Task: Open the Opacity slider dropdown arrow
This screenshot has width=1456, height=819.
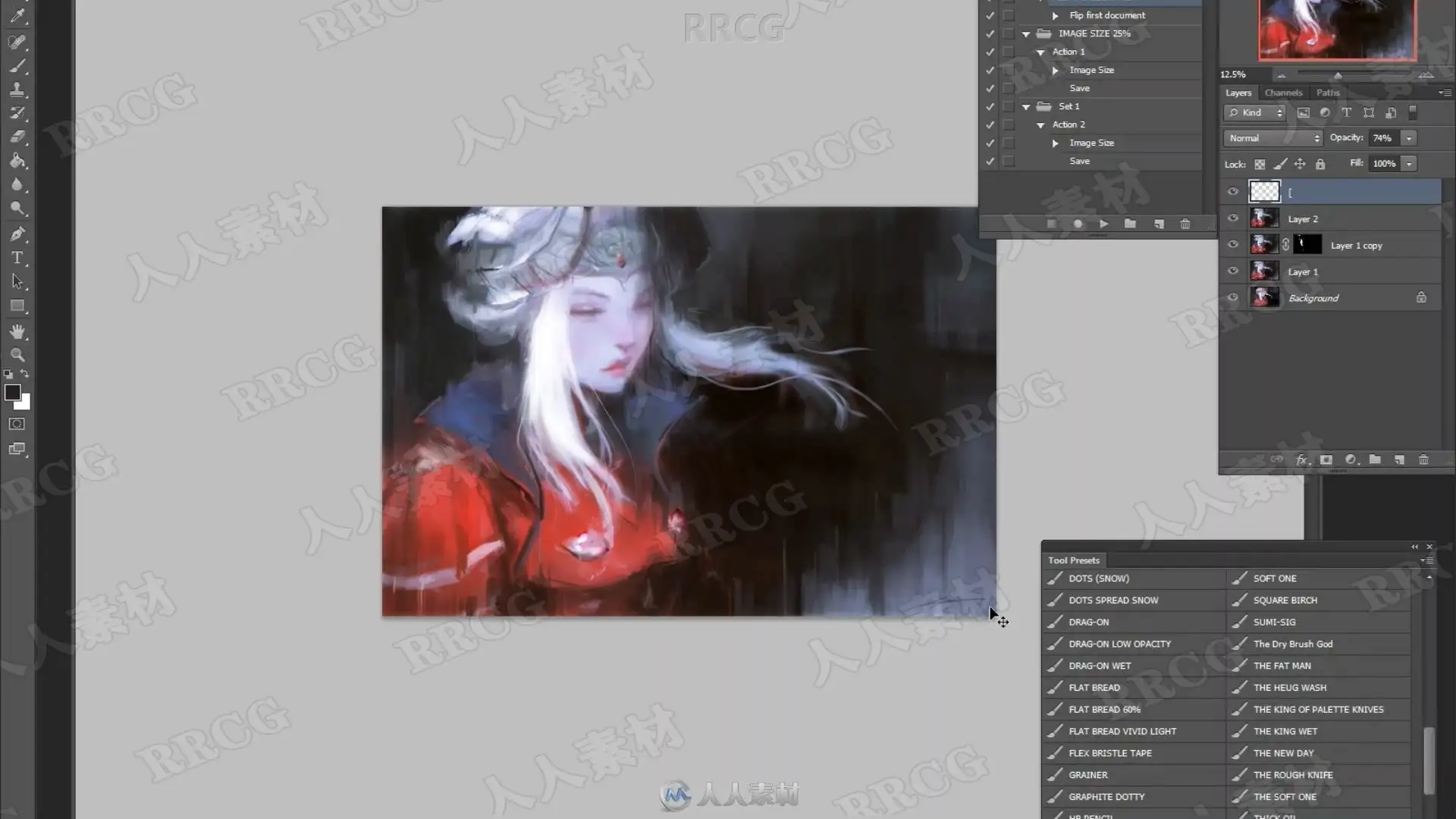Action: click(1409, 138)
